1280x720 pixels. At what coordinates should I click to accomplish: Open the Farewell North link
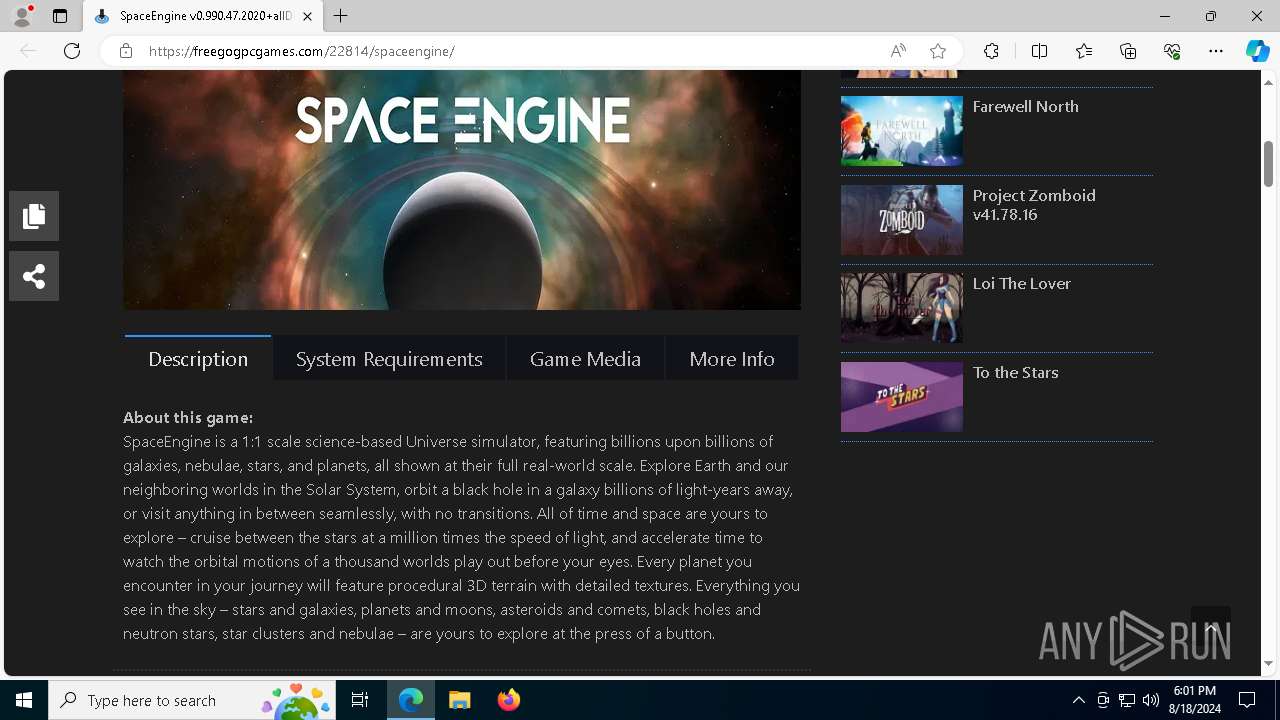(x=1026, y=106)
